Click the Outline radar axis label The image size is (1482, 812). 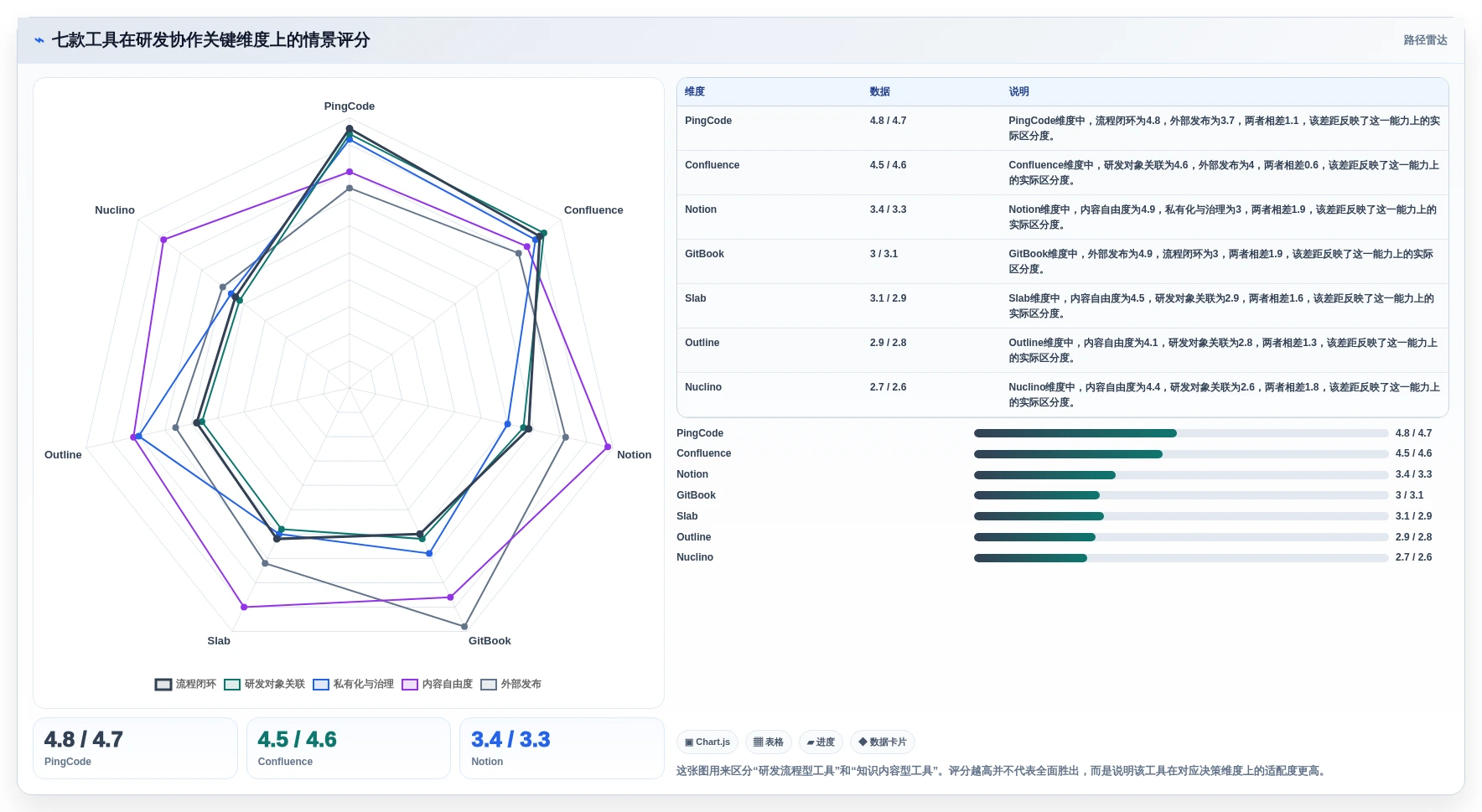pos(63,455)
